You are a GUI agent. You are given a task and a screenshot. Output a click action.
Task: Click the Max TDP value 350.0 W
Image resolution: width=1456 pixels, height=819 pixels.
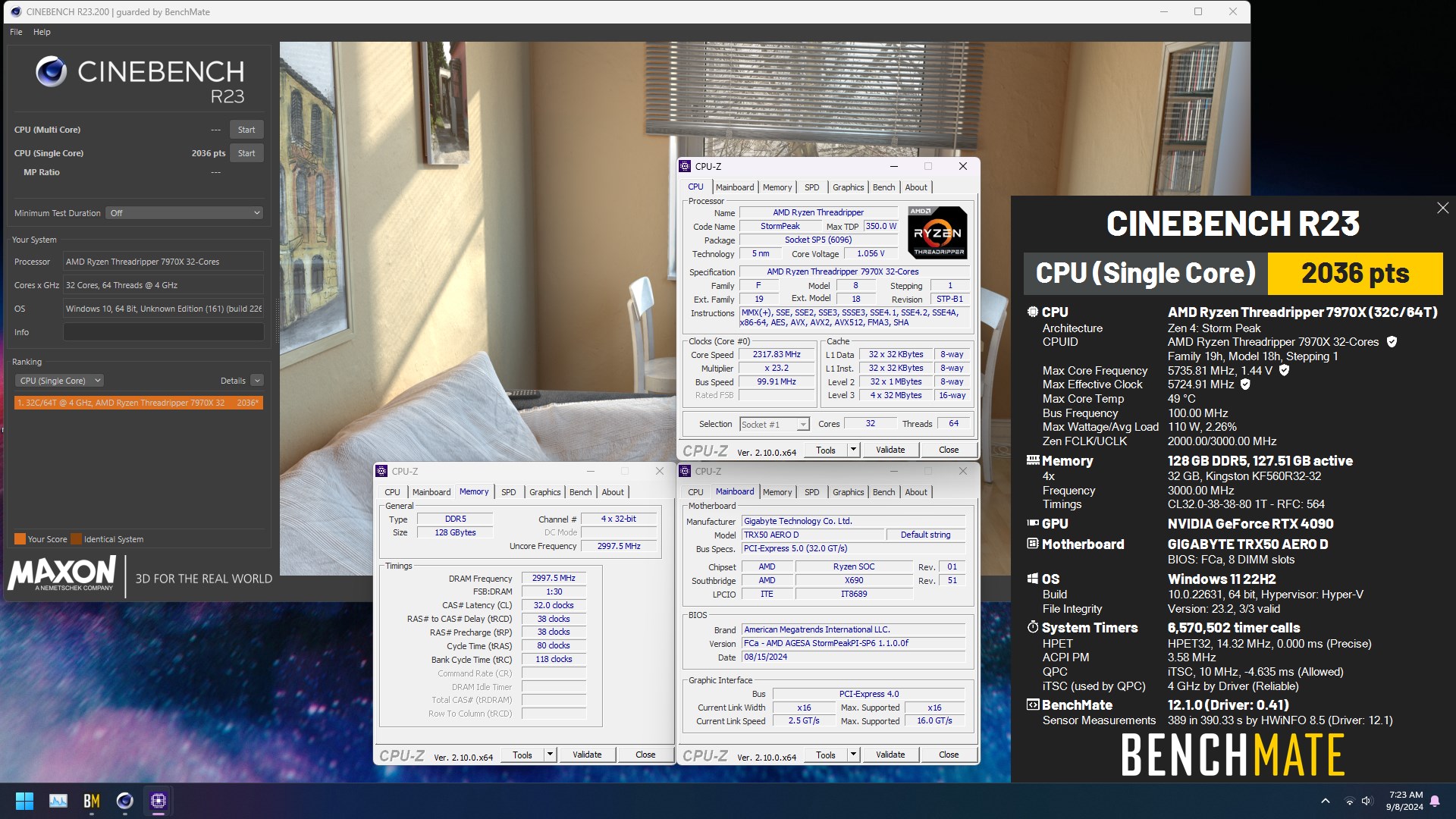[881, 226]
